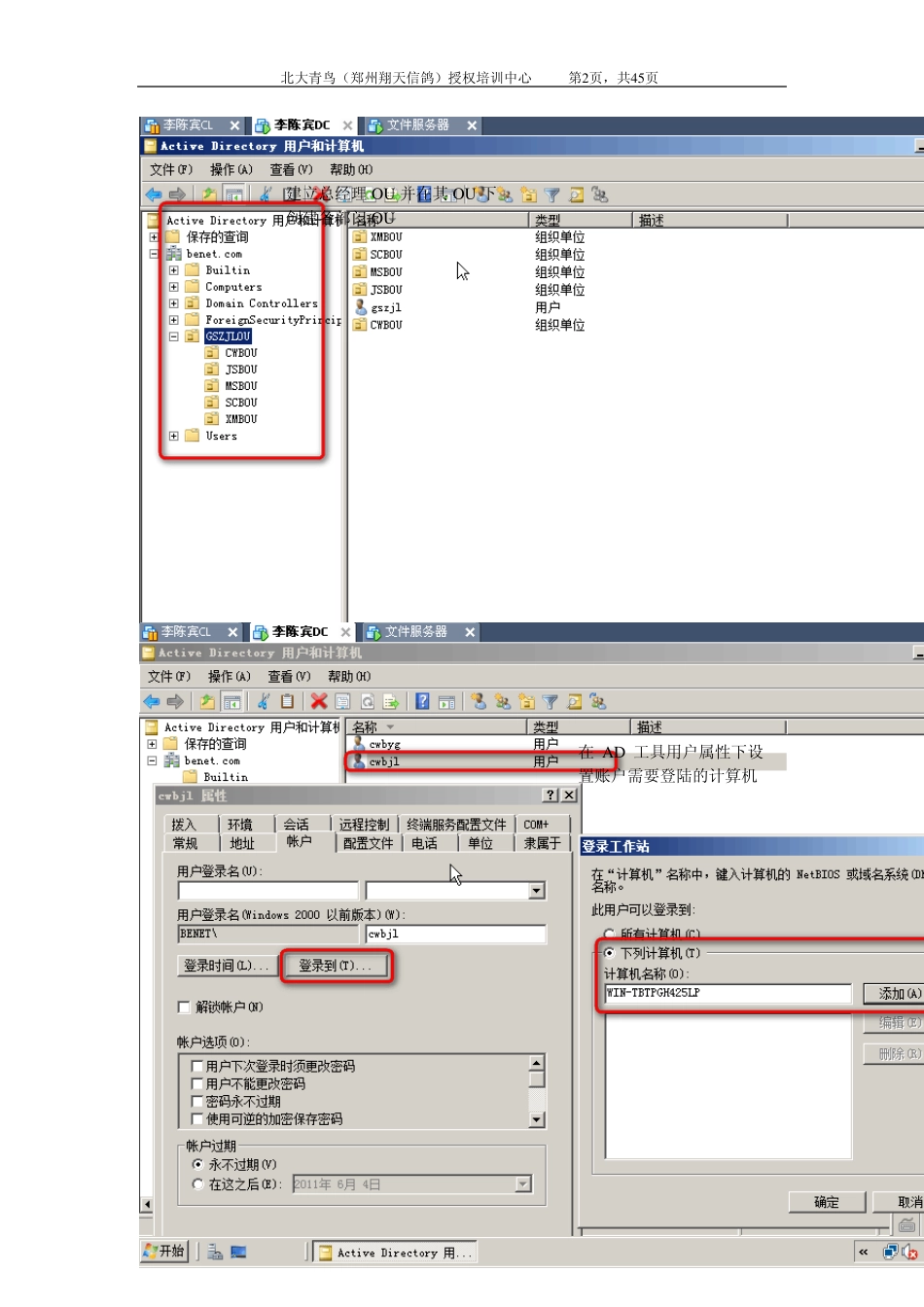Open 操作(A) menu in upper AD window
The height and width of the screenshot is (1307, 924).
click(231, 169)
